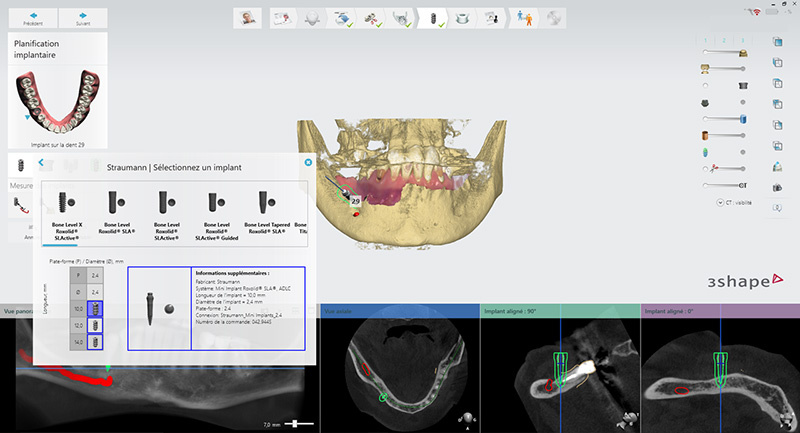Image resolution: width=800 pixels, height=433 pixels.
Task: Go back using the blue chevron in implant dialog
Action: click(41, 163)
